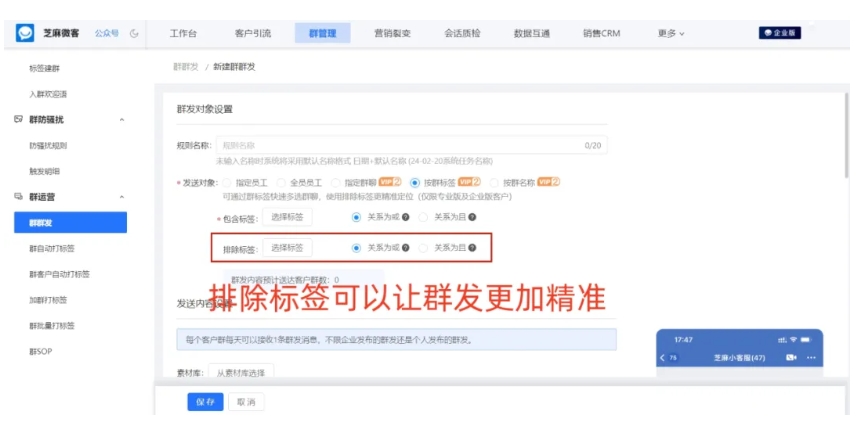
Task: Click into the 规则名称 input field
Action: pos(412,146)
